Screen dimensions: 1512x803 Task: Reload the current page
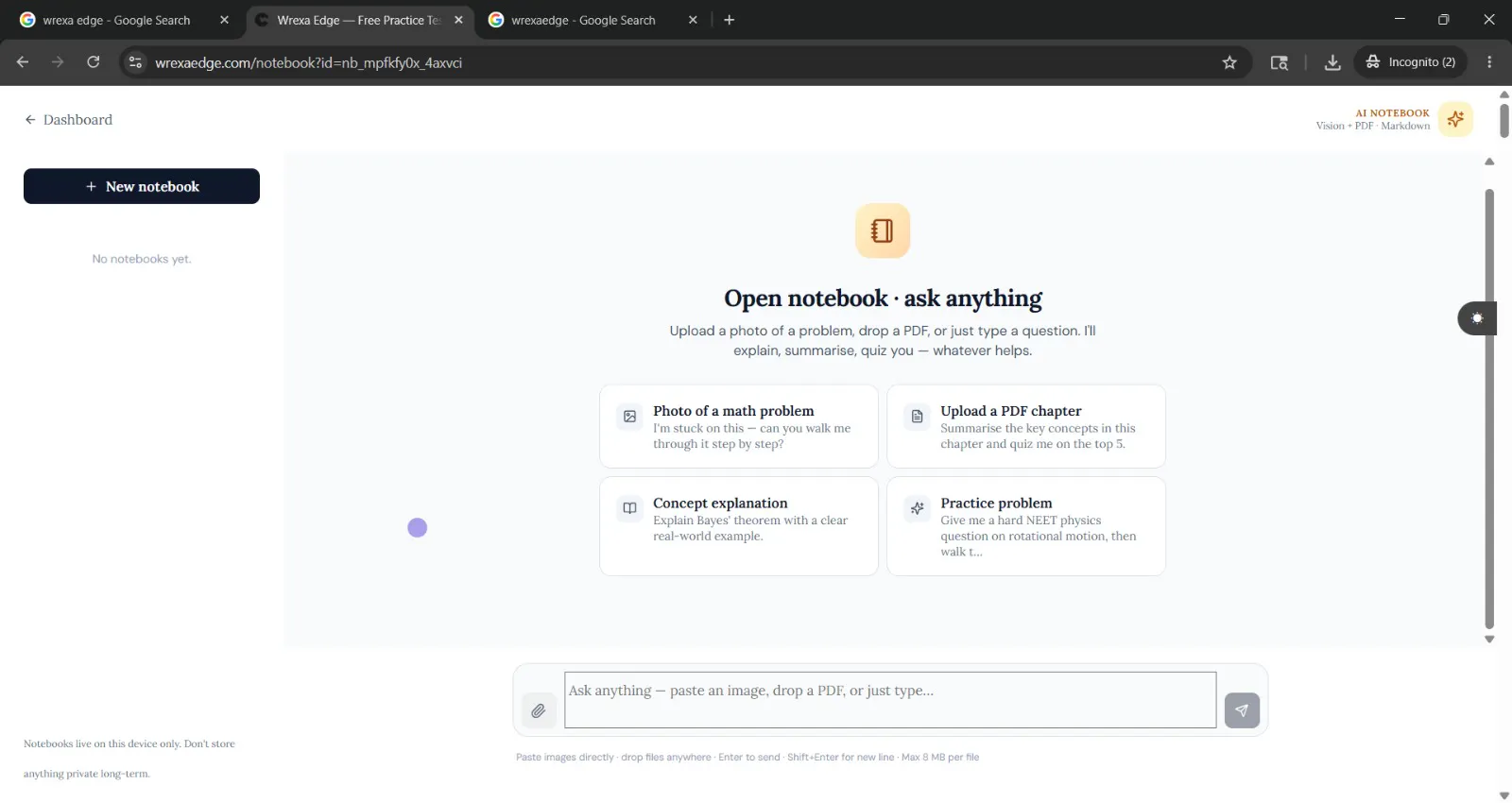pos(94,62)
